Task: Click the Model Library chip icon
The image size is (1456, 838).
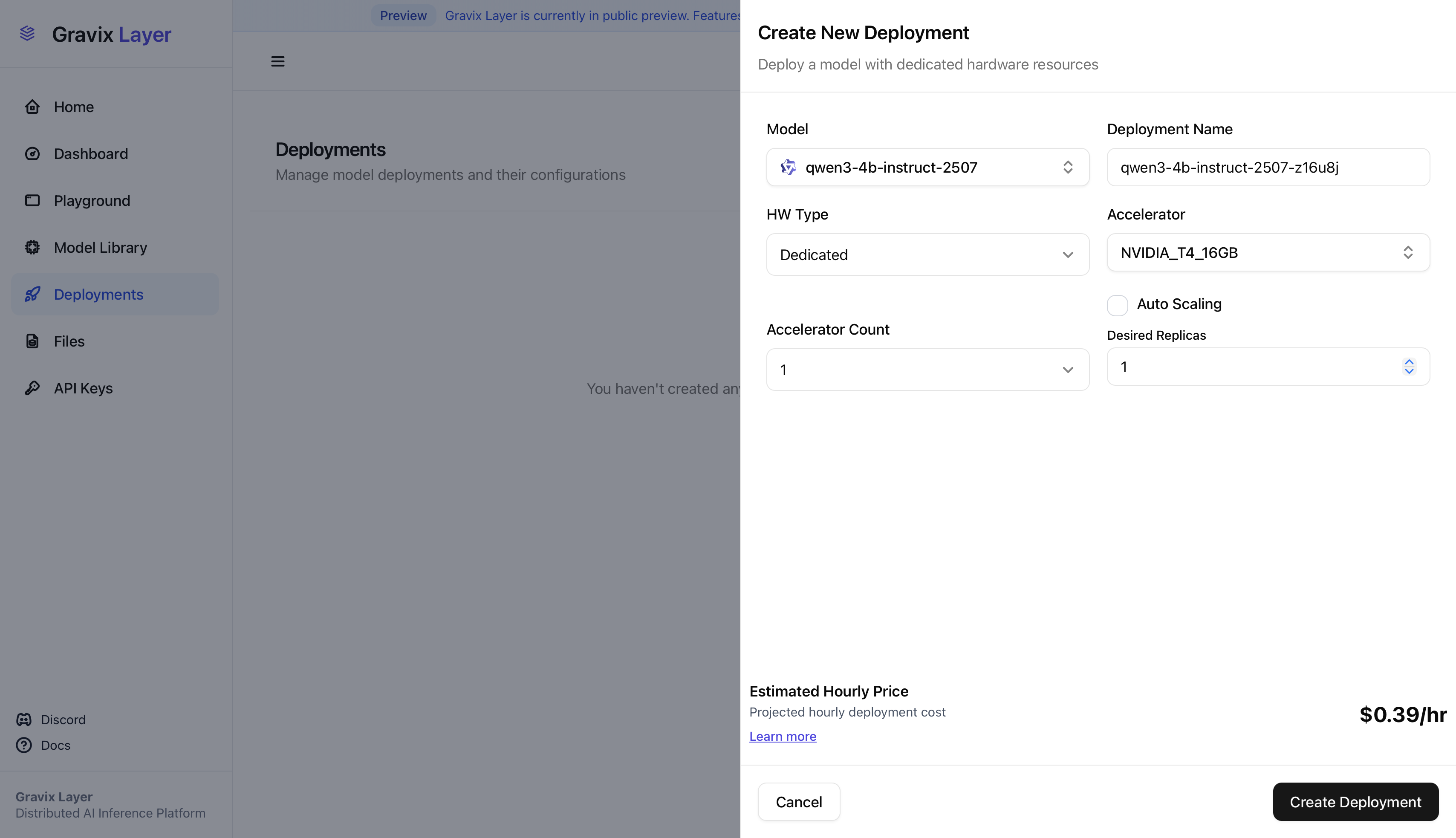Action: pos(32,248)
